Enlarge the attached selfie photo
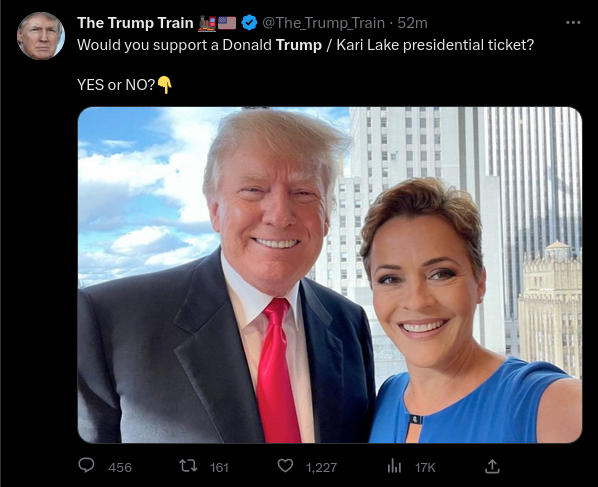 click(330, 275)
